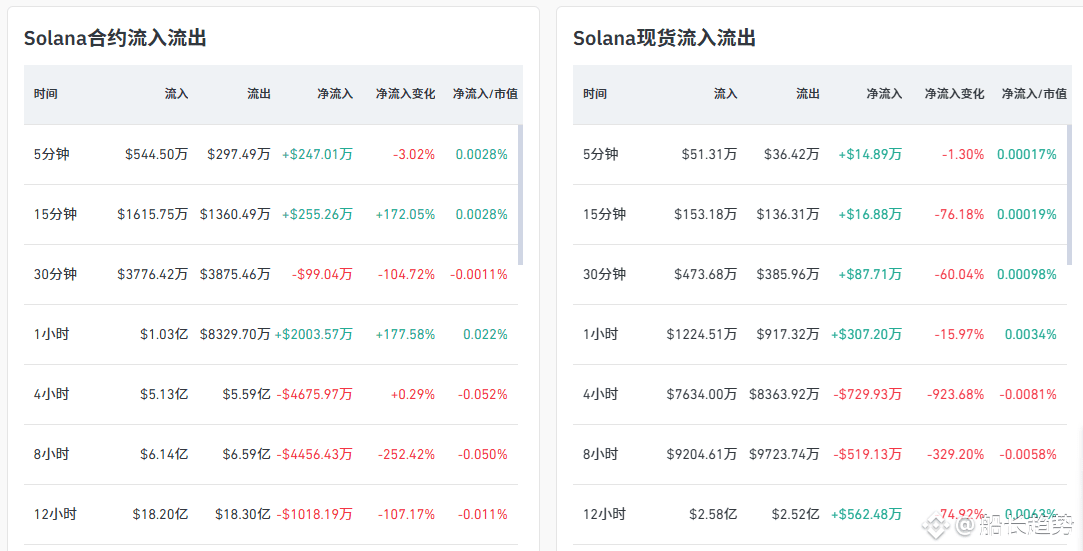Screen dimensions: 1083x551
Task: Click the 12小时 row label in Solana合约 table
Action: click(x=55, y=515)
